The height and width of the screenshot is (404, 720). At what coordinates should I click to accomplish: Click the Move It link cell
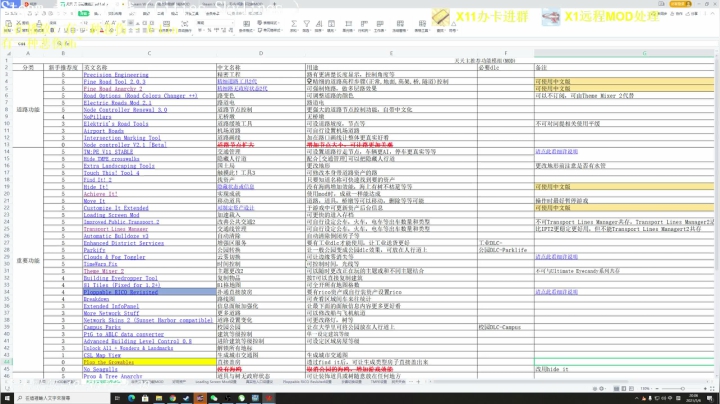(149, 201)
